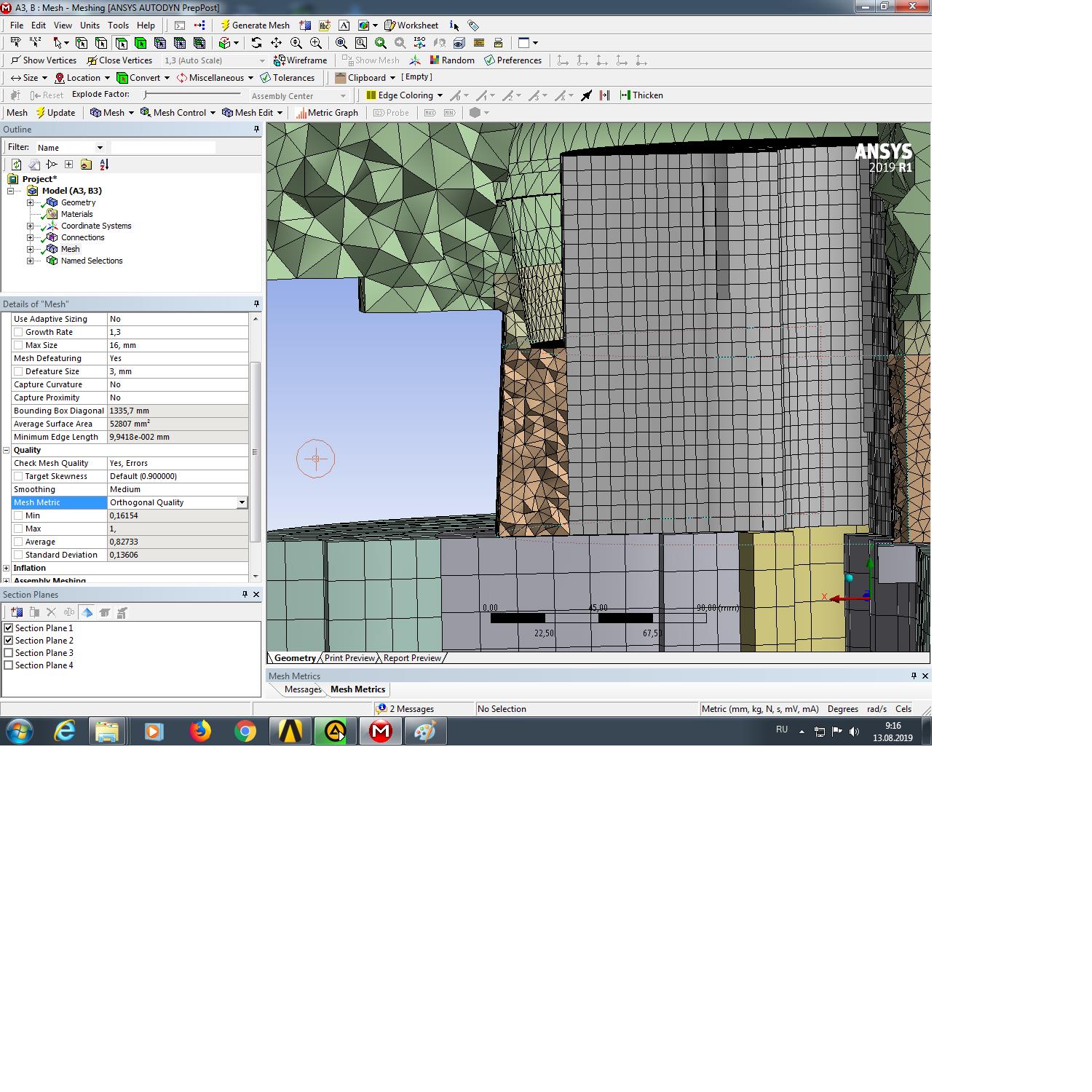
Task: Click the Close Vertices tool
Action: (119, 60)
